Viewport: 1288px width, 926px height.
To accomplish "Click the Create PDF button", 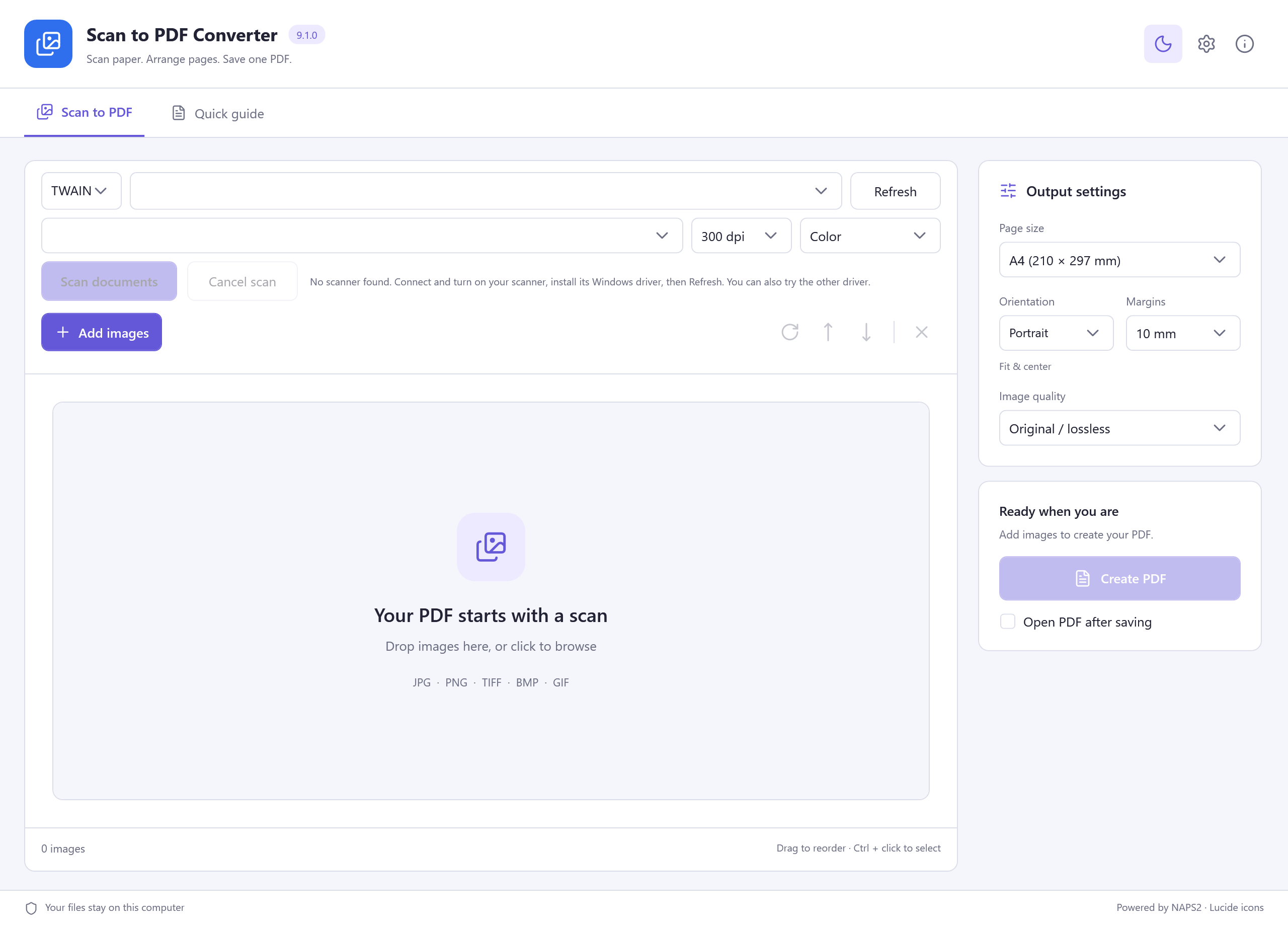I will tap(1119, 578).
